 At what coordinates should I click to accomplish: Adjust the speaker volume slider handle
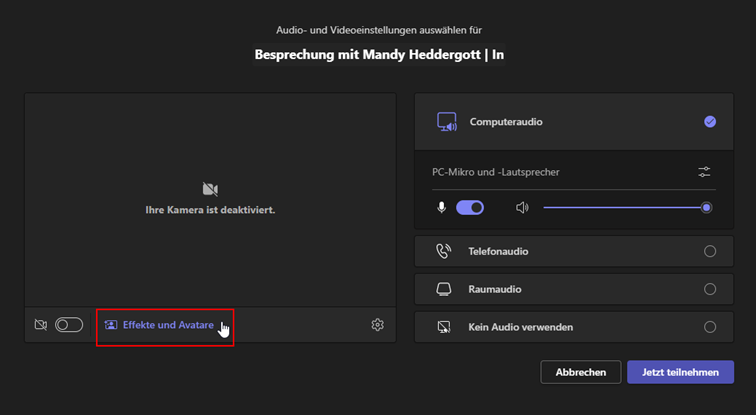click(x=706, y=208)
